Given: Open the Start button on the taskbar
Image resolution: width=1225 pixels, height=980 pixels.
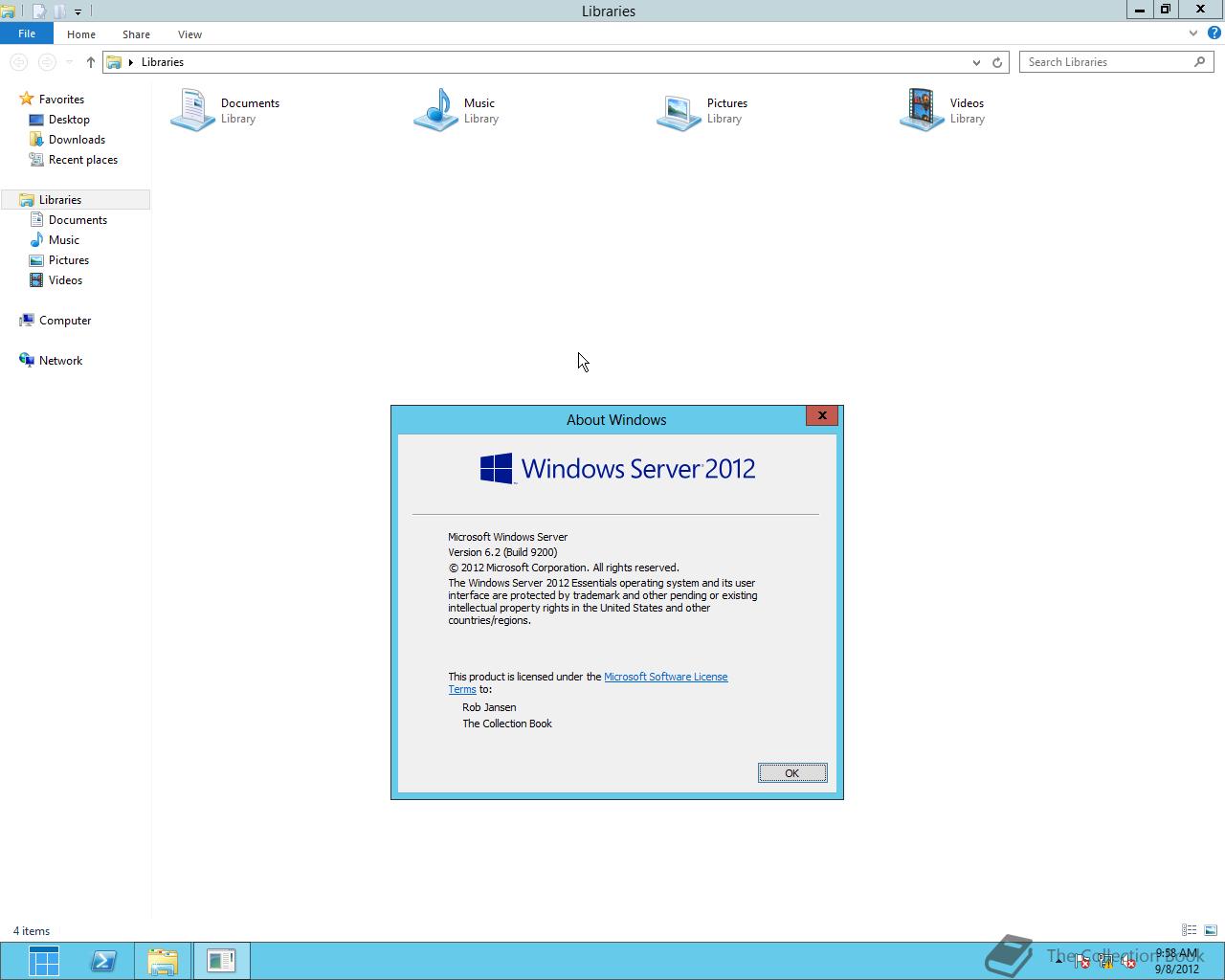Looking at the screenshot, I should pos(43,961).
